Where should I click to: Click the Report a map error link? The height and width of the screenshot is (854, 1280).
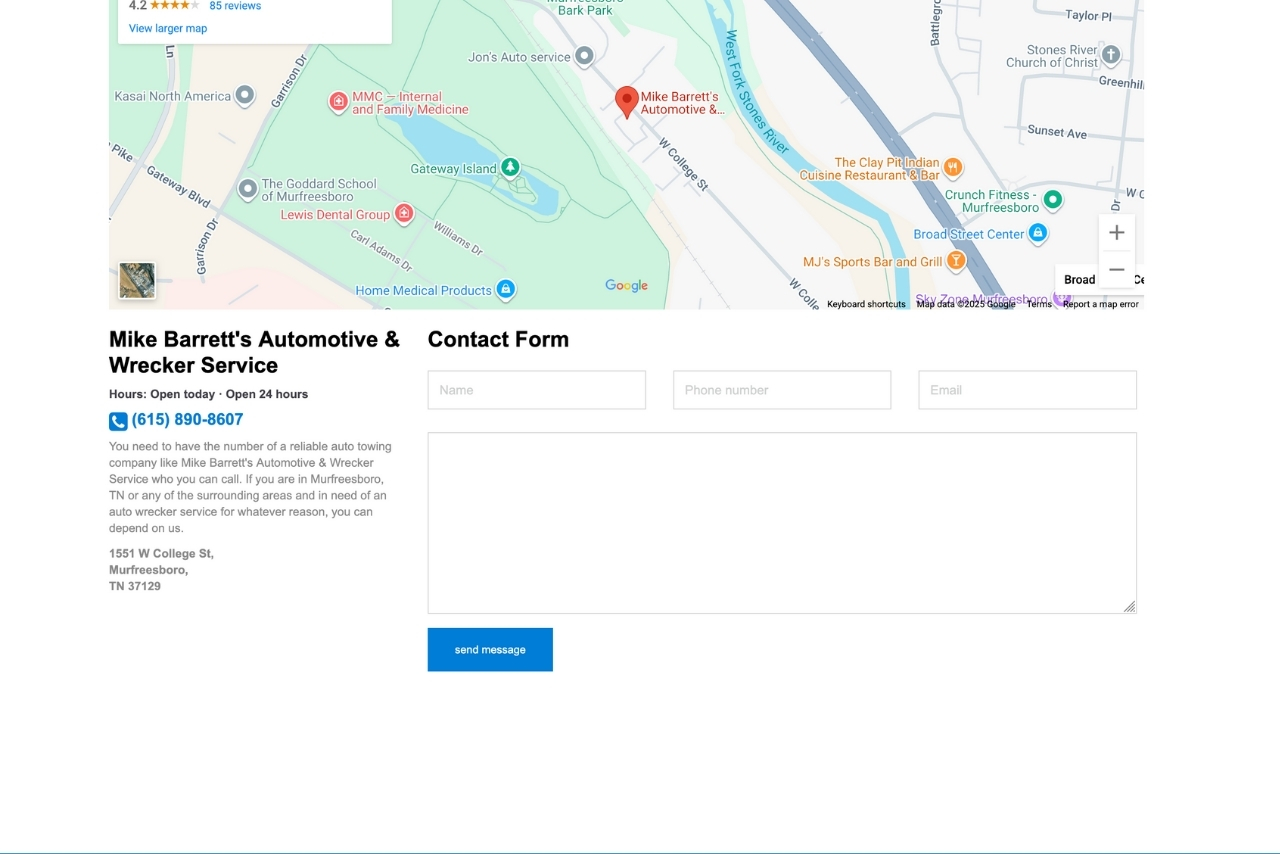pyautogui.click(x=1100, y=304)
